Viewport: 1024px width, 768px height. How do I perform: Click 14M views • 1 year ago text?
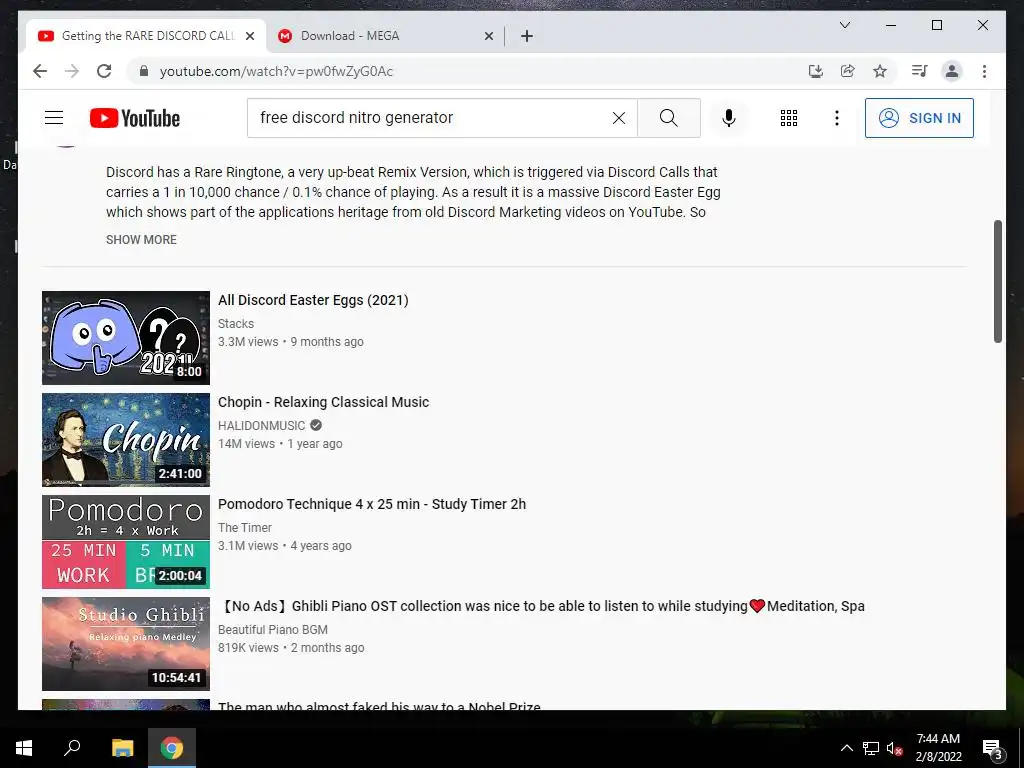(280, 443)
